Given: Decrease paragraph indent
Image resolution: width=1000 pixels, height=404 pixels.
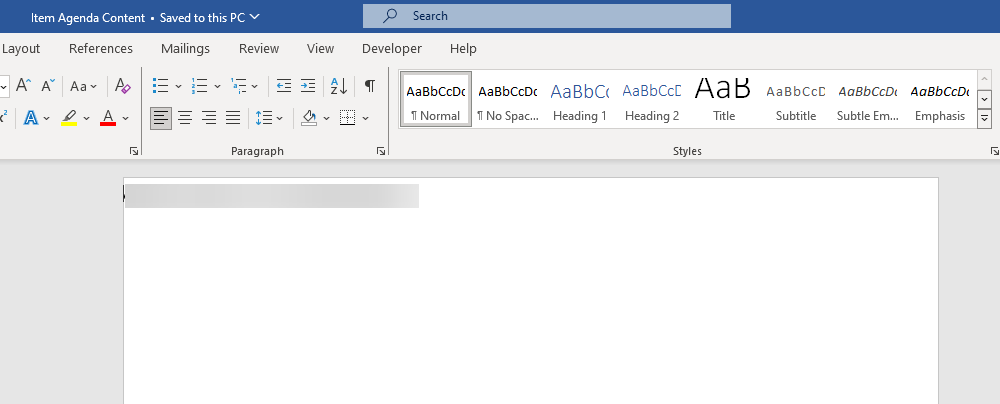Looking at the screenshot, I should (x=284, y=86).
